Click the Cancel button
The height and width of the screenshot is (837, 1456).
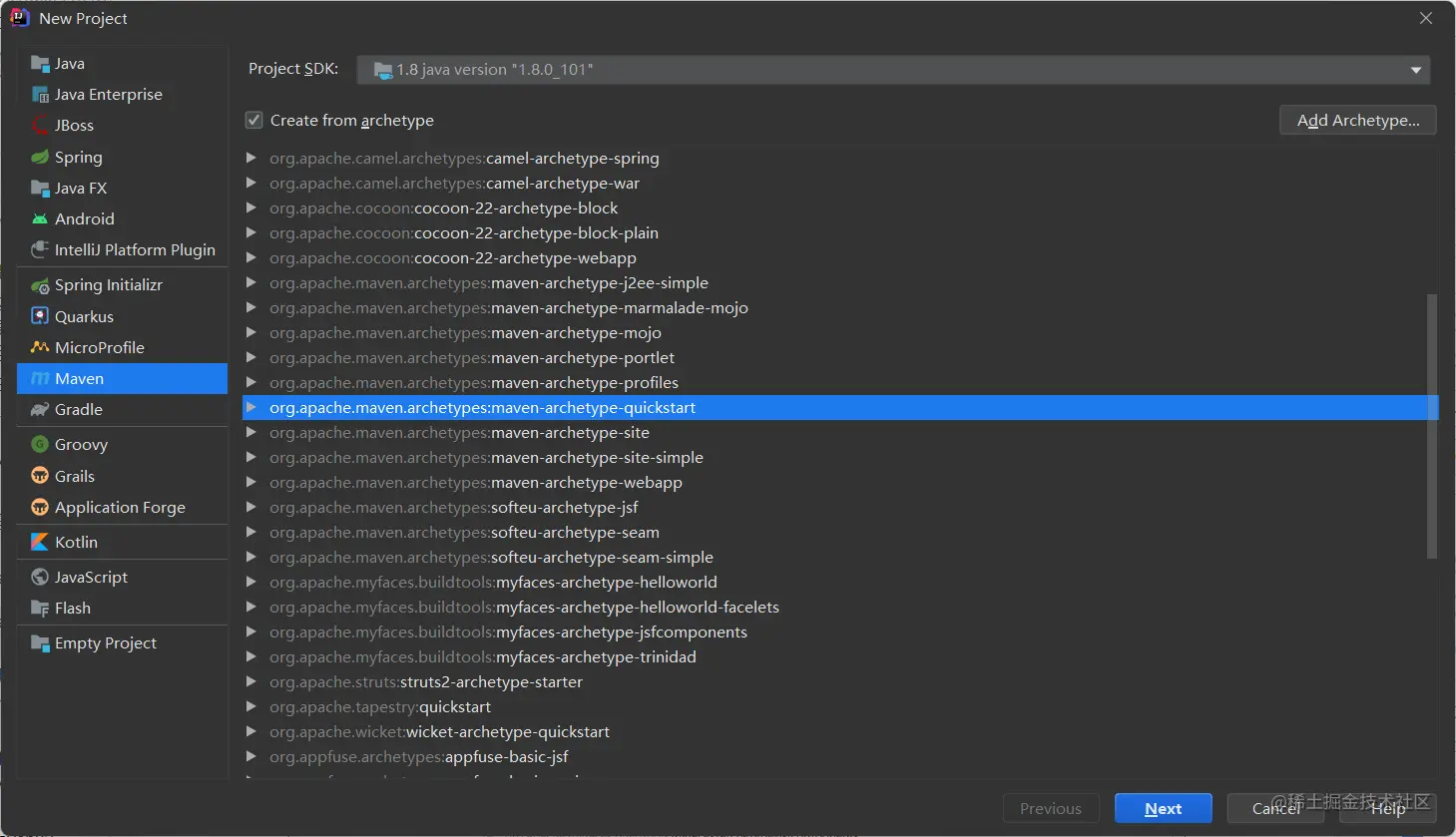(x=1275, y=809)
